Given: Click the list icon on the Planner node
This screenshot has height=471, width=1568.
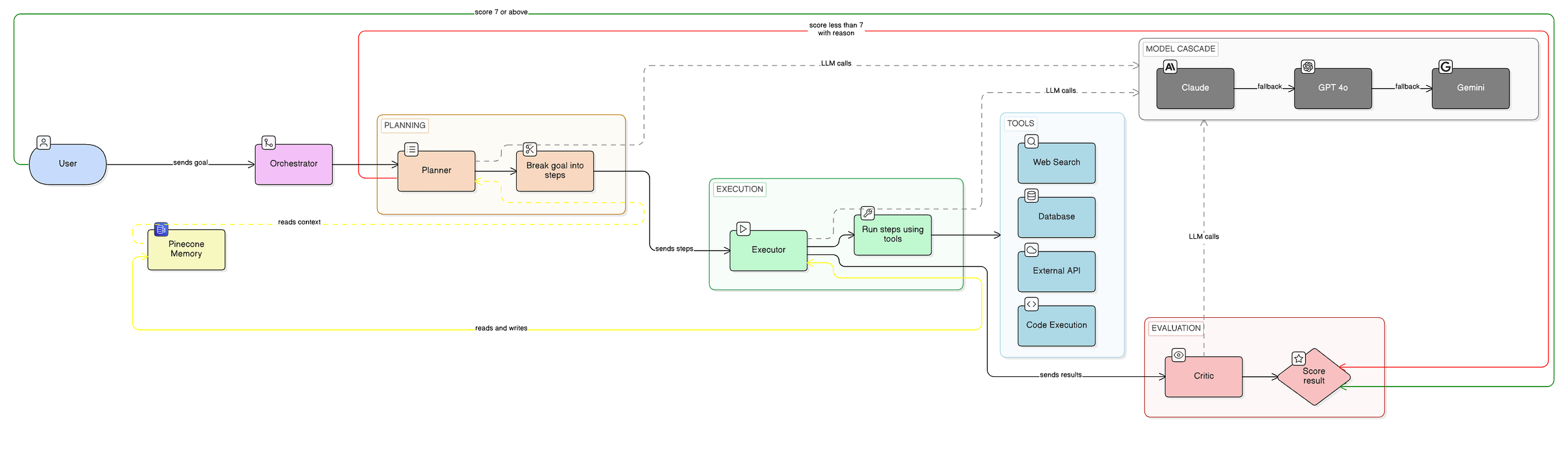Looking at the screenshot, I should pos(411,149).
